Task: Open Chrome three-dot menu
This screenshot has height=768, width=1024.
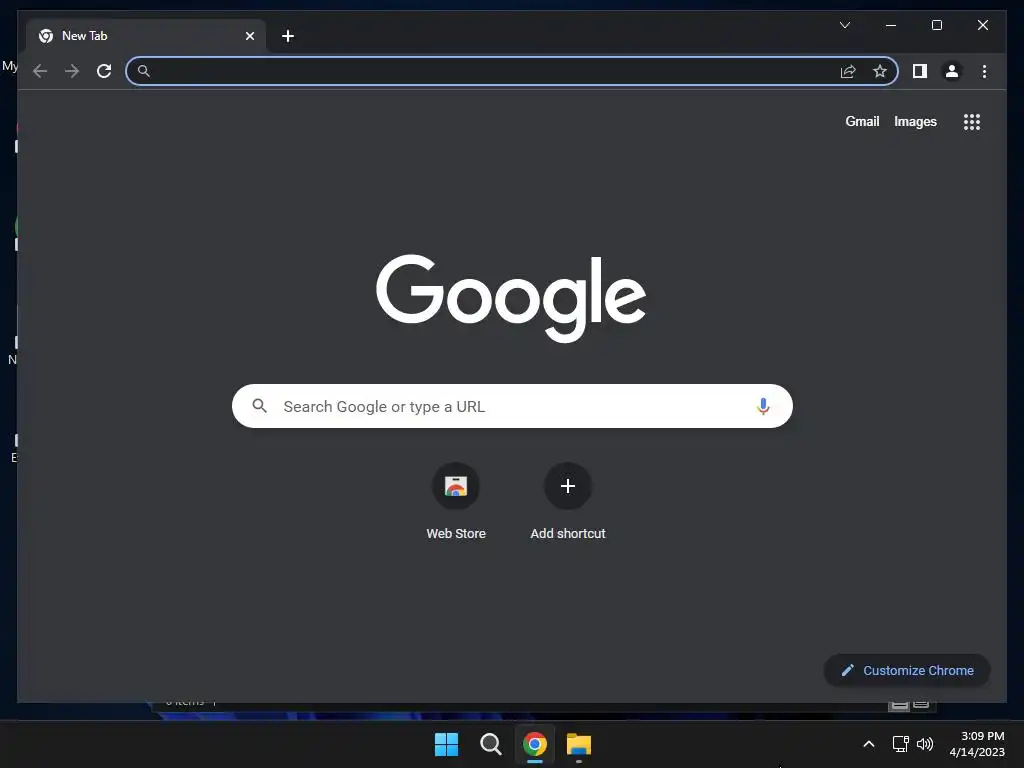Action: 984,71
